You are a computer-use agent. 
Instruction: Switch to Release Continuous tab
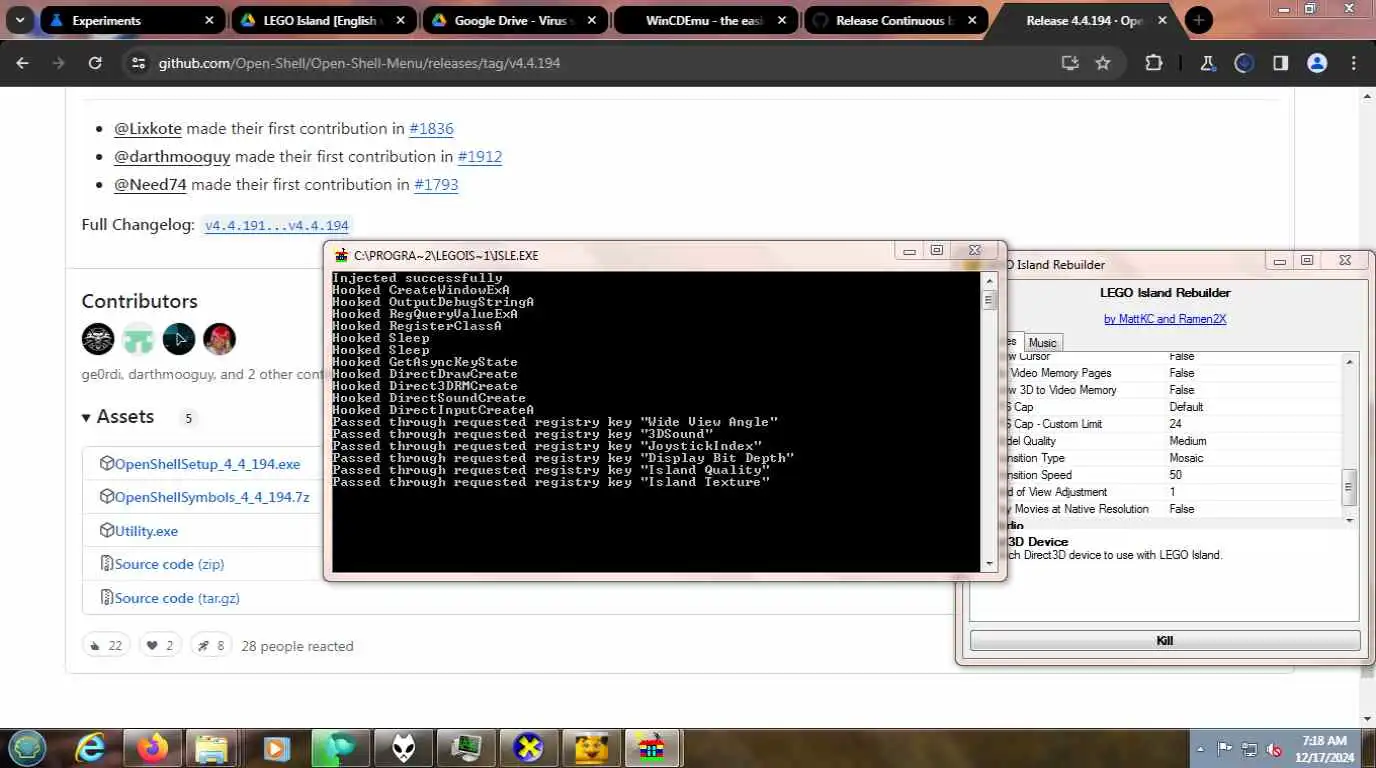[897, 20]
